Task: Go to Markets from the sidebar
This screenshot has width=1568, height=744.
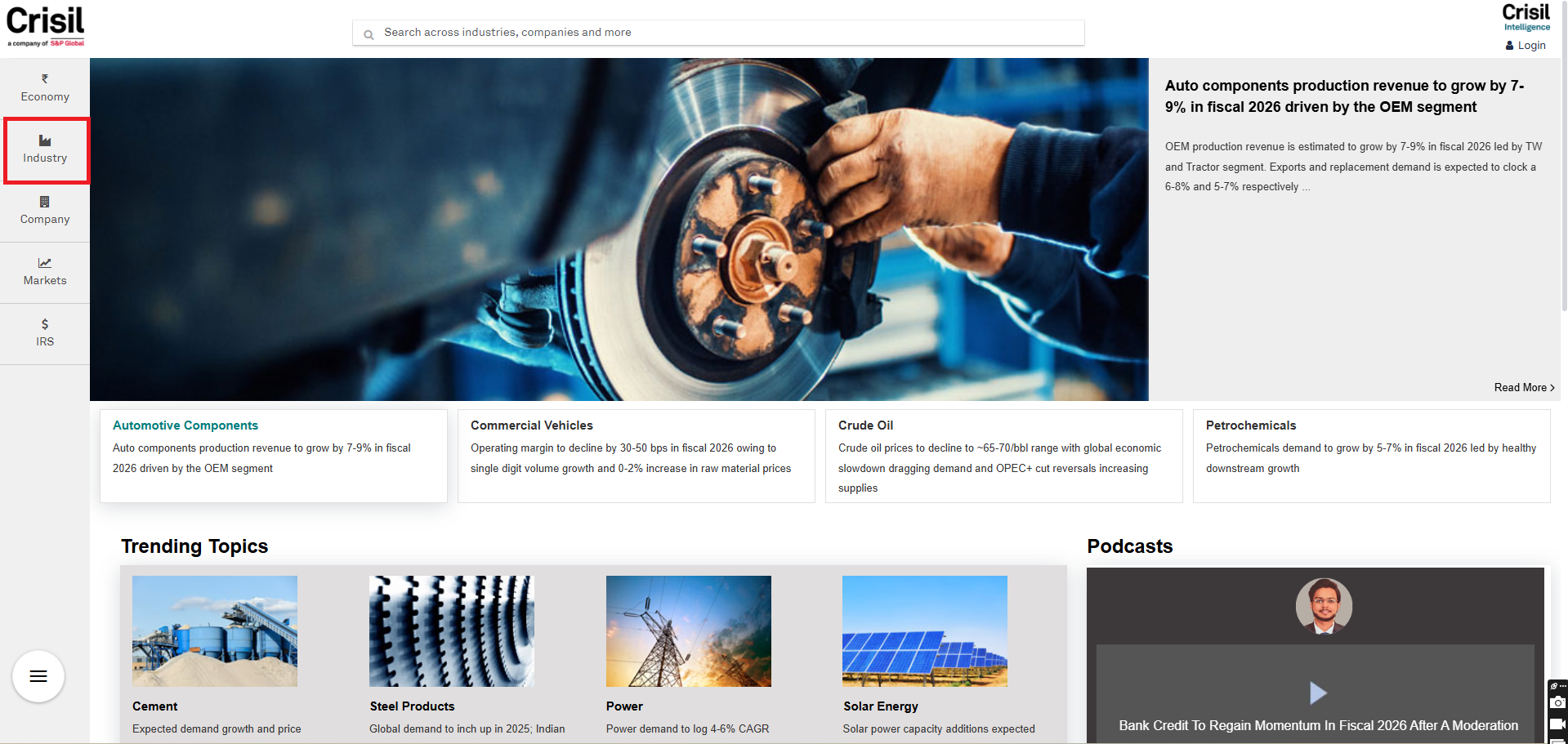Action: click(45, 272)
